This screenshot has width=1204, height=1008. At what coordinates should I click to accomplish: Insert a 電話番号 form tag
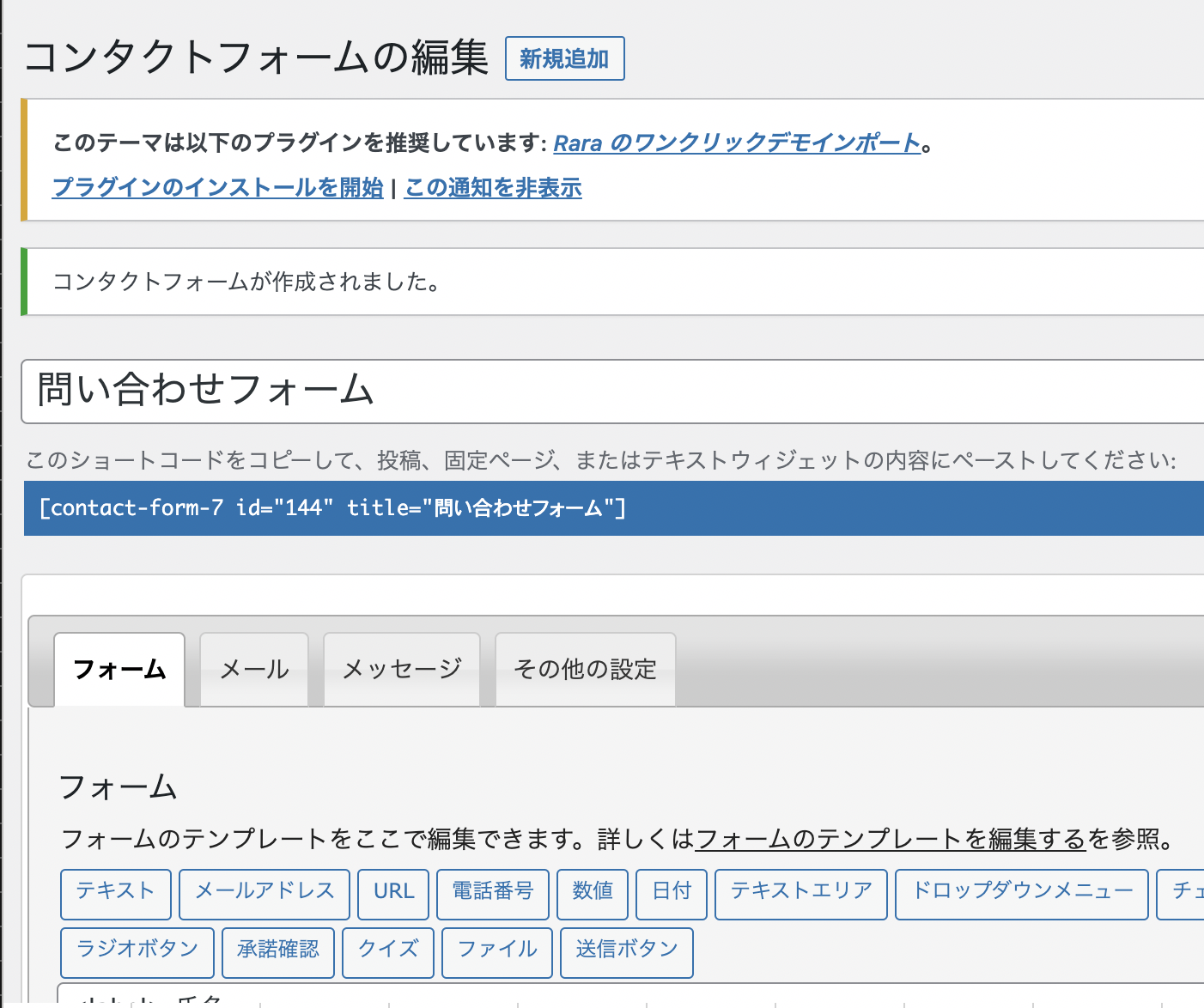tap(493, 893)
